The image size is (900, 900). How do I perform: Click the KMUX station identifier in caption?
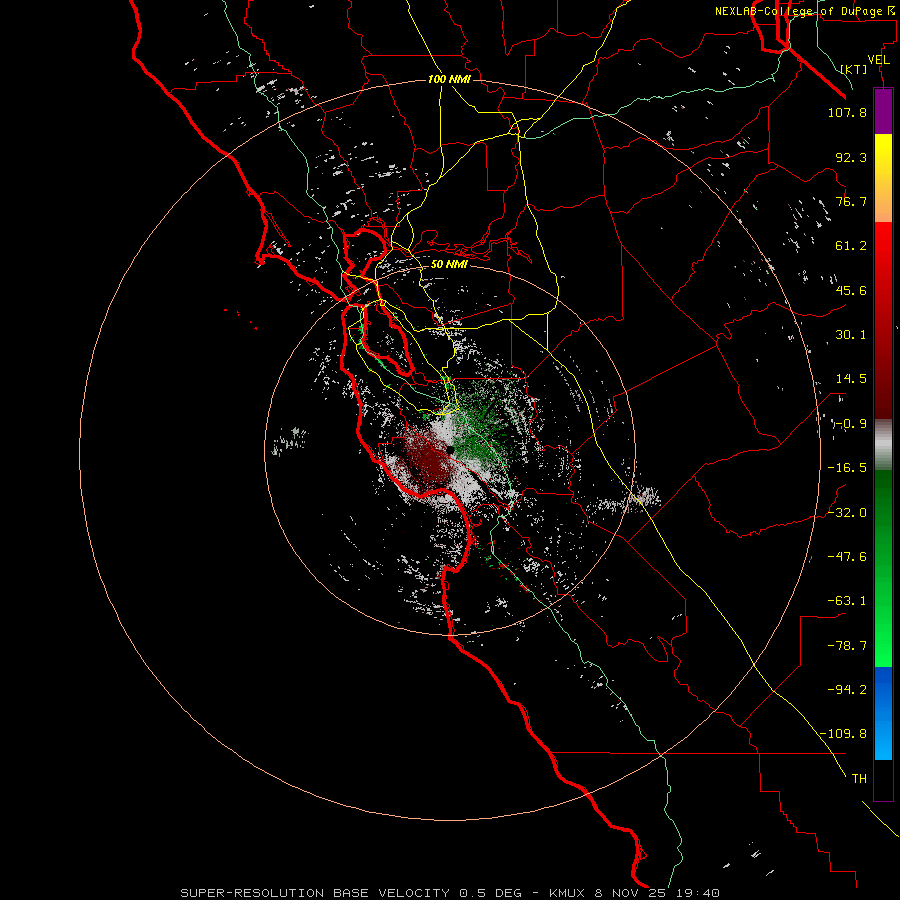[567, 893]
